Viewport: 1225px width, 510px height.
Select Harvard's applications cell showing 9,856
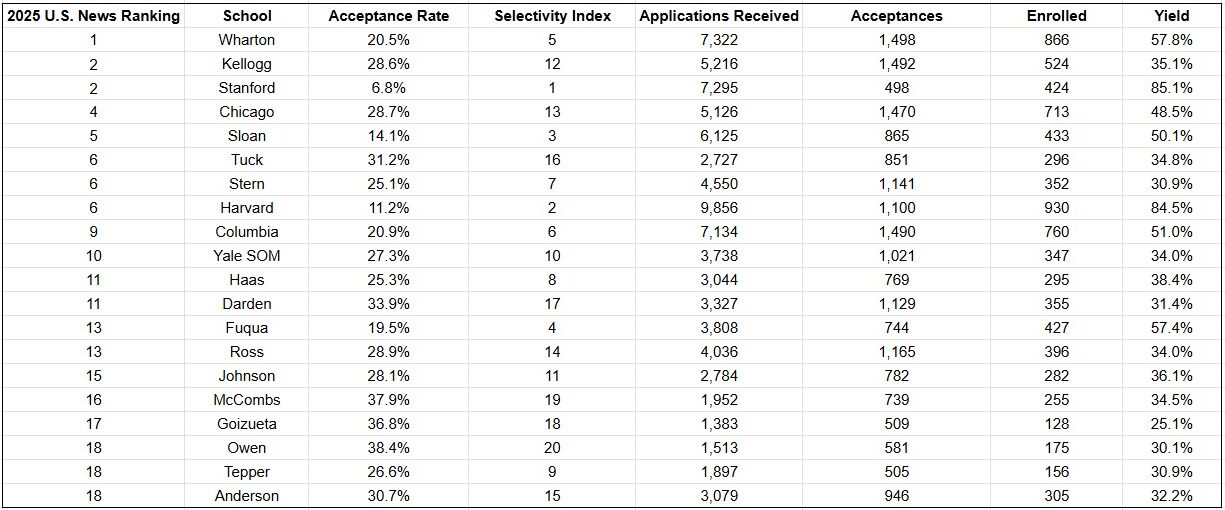(719, 208)
